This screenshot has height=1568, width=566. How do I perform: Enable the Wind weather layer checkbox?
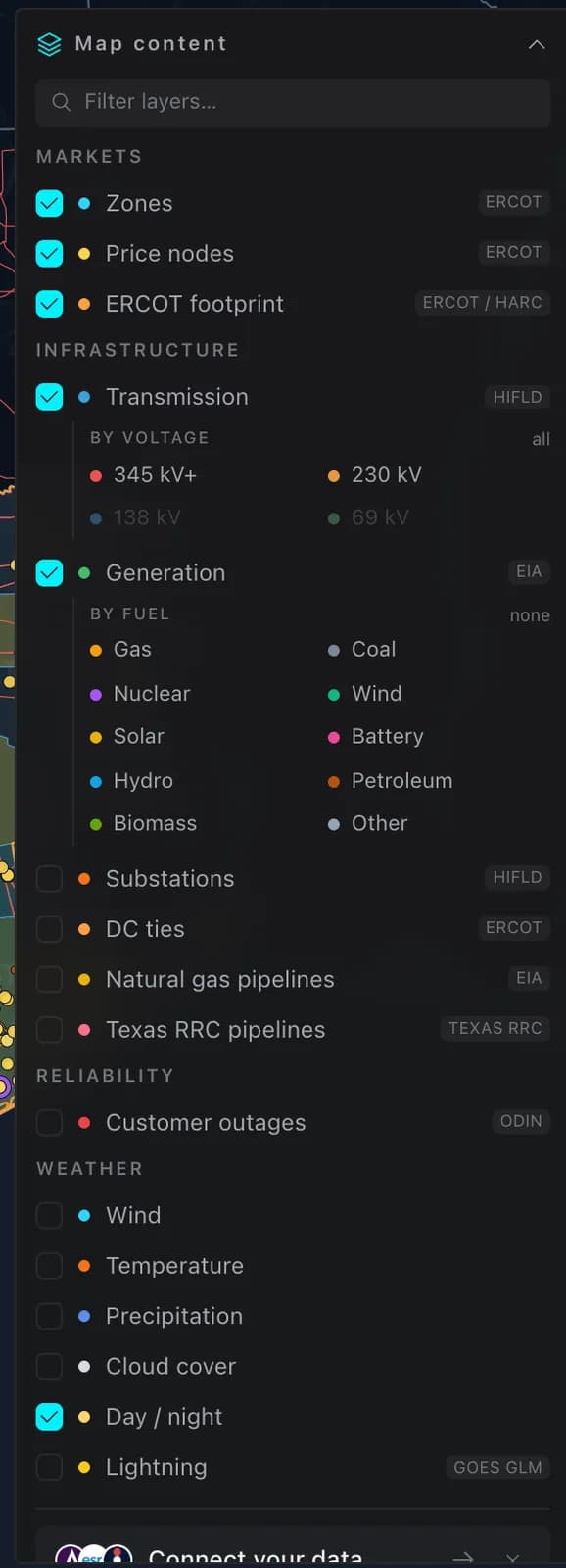(x=49, y=1216)
